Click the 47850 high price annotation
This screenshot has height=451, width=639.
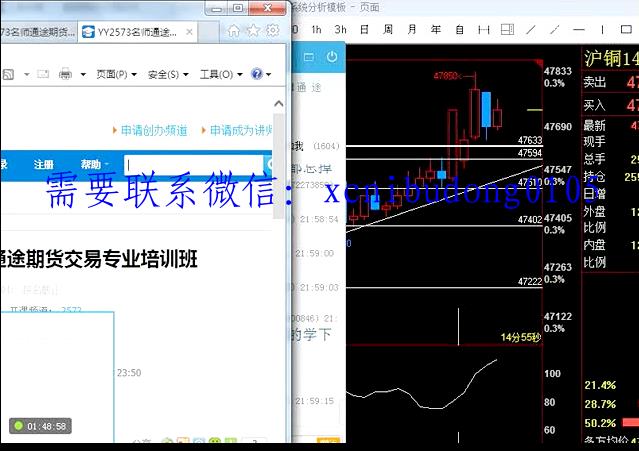[446, 76]
